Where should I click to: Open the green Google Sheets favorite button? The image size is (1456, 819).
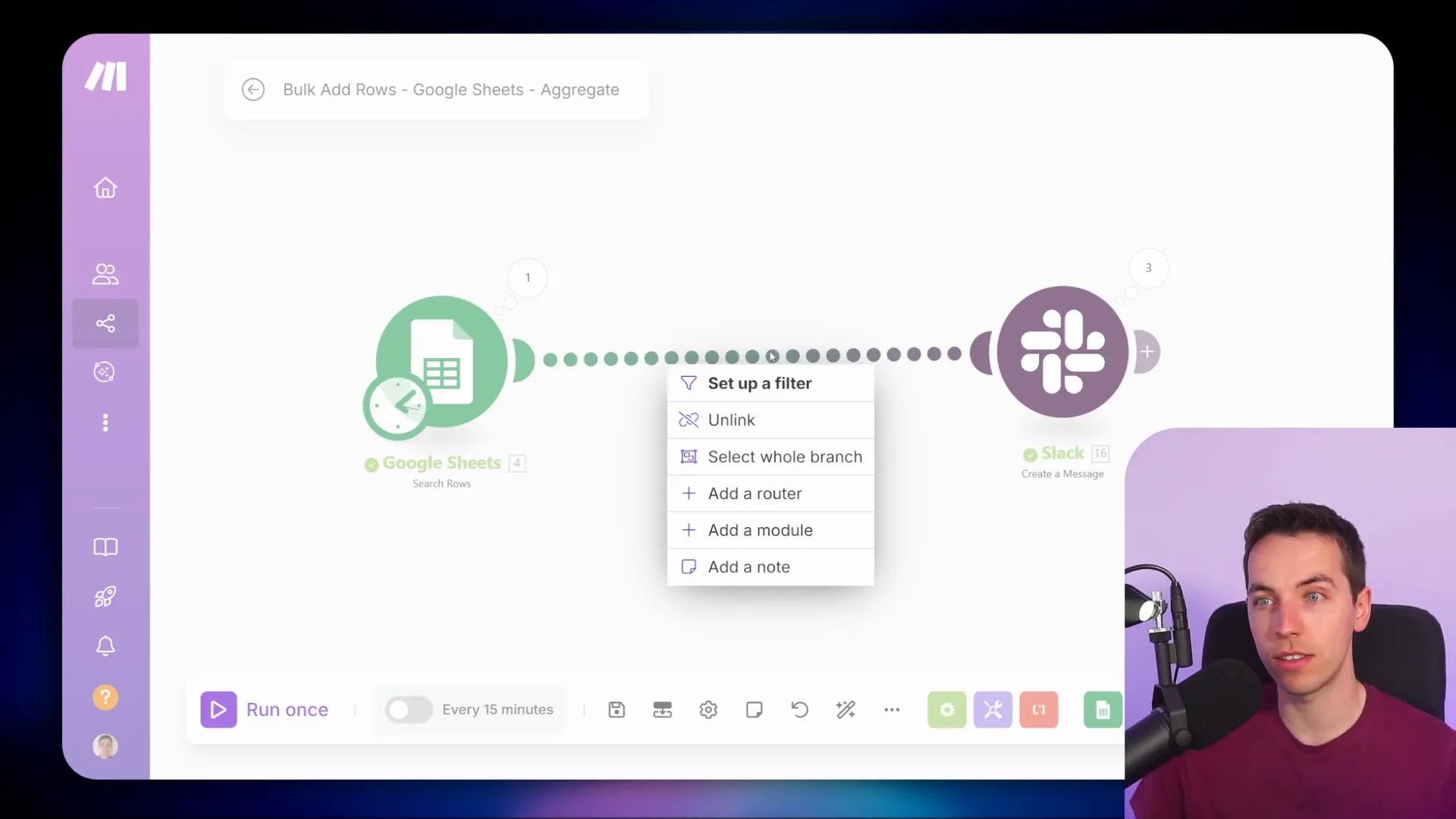pyautogui.click(x=1103, y=710)
